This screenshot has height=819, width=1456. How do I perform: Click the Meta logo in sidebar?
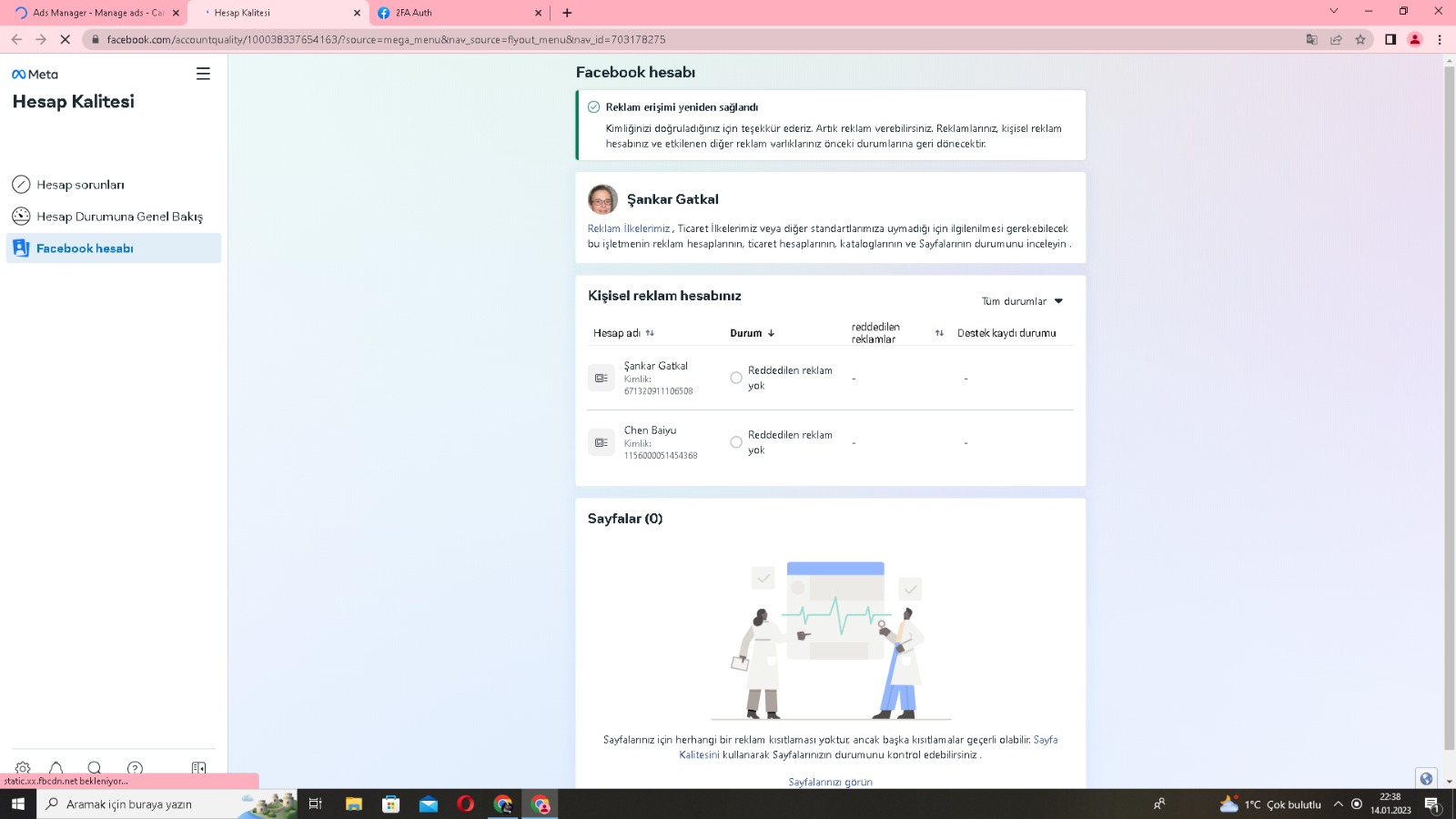(35, 75)
